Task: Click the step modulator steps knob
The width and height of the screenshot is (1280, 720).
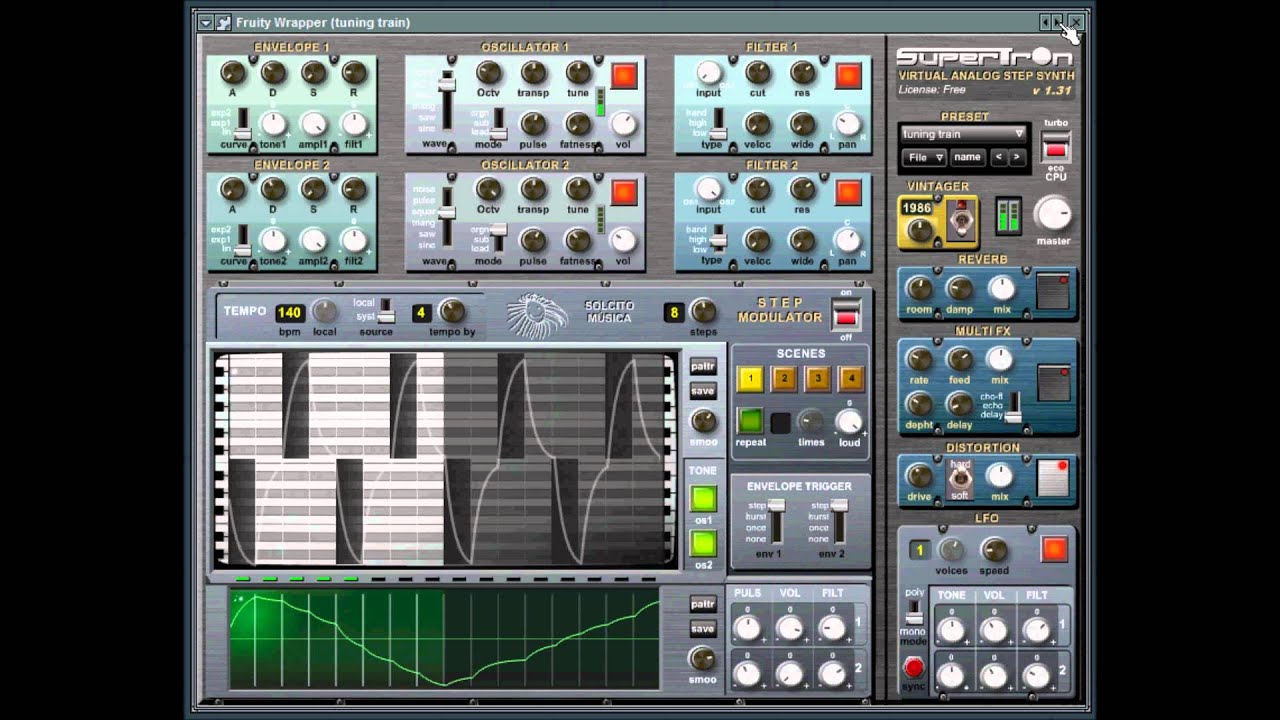Action: tap(704, 311)
